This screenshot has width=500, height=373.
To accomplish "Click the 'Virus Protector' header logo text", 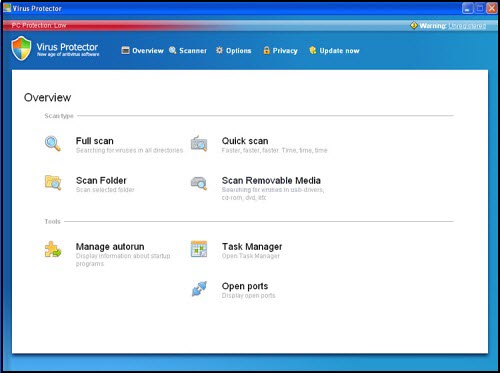I will click(67, 47).
